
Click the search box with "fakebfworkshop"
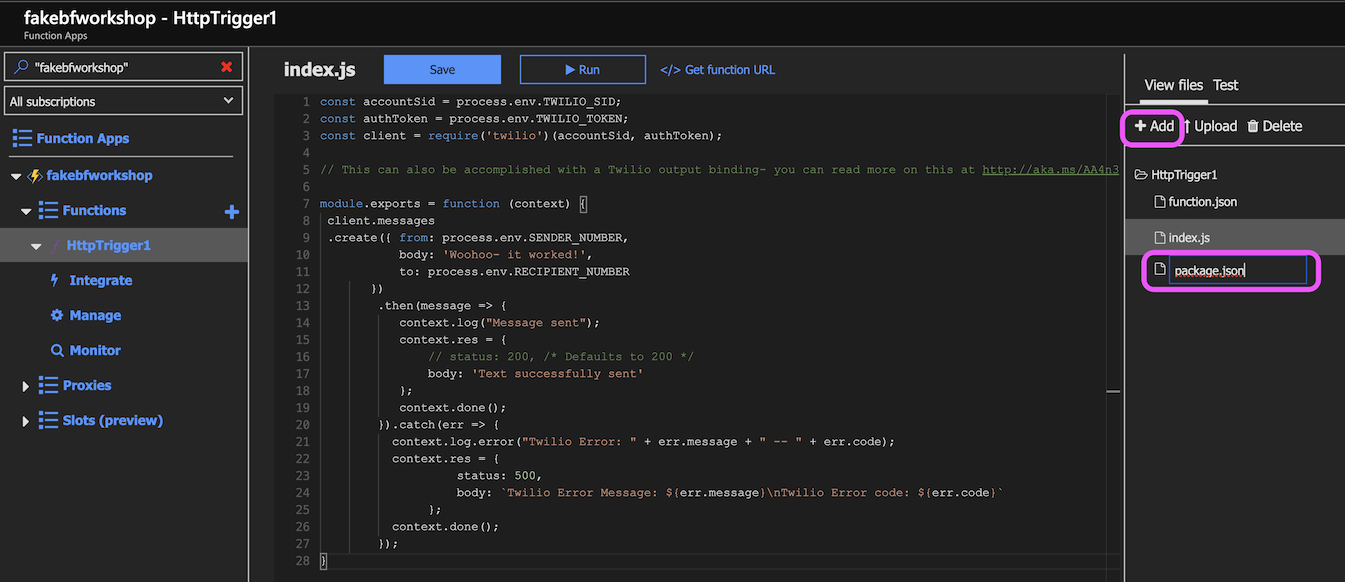(123, 67)
